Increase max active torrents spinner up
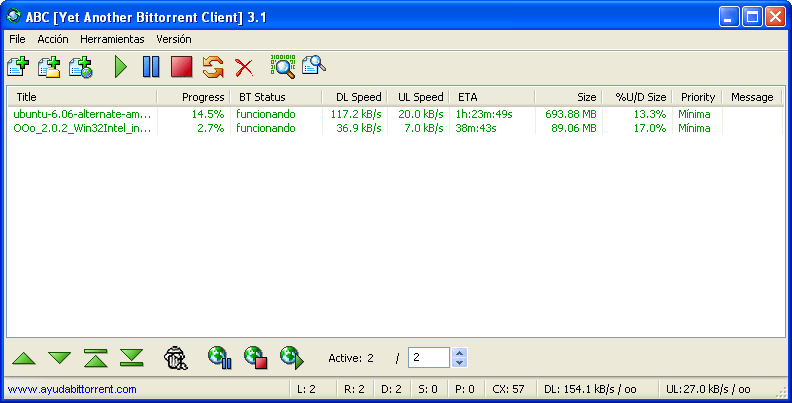The height and width of the screenshot is (403, 792). [x=460, y=353]
